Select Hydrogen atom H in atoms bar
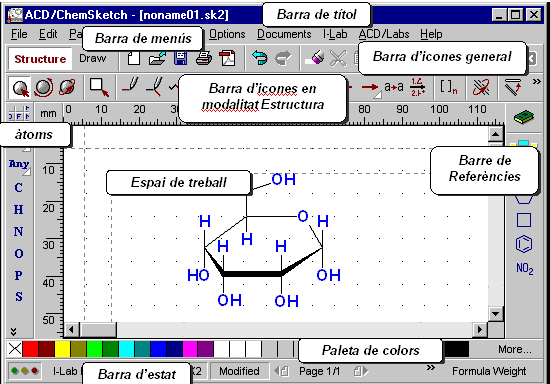This screenshot has height=384, width=550. tap(19, 210)
